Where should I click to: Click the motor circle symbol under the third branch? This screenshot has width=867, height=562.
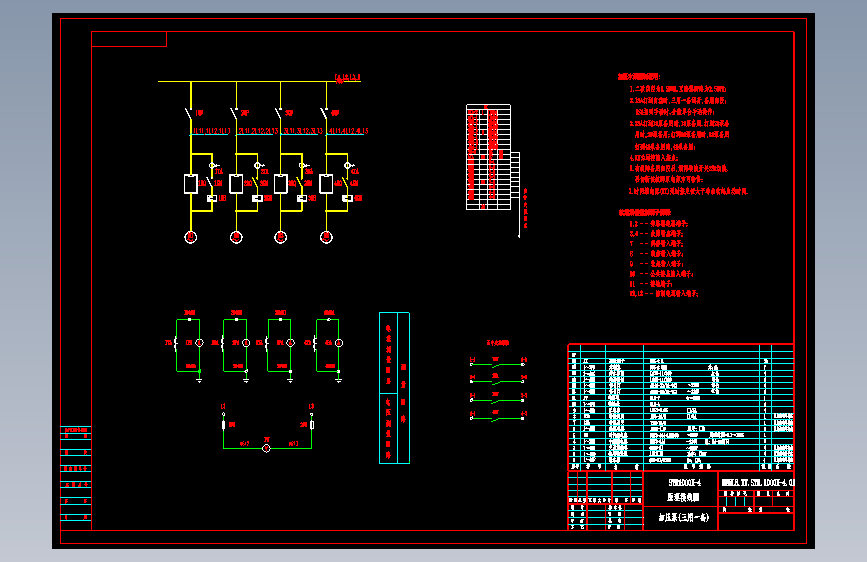pyautogui.click(x=280, y=237)
